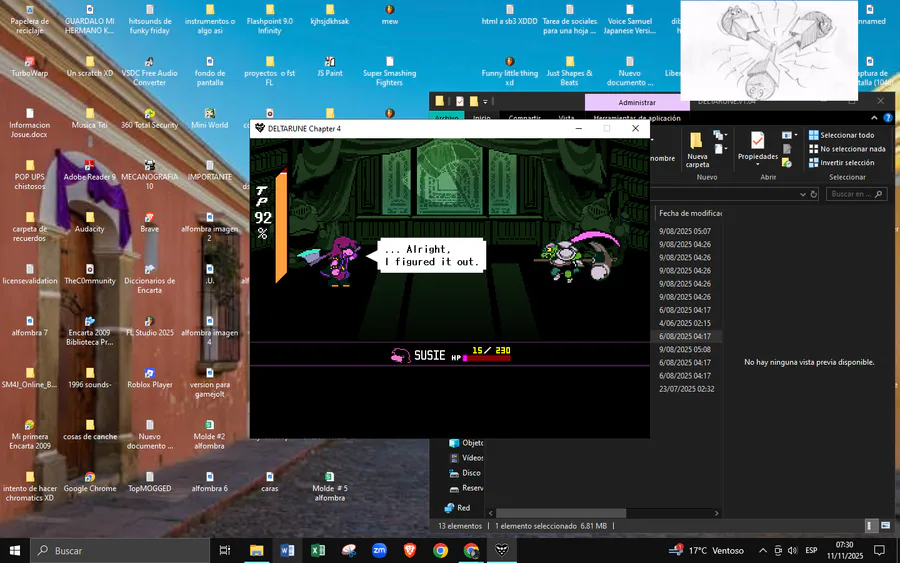This screenshot has width=900, height=563.
Task: Launch VSDC Free Audio Converter shortcut
Action: point(149,71)
